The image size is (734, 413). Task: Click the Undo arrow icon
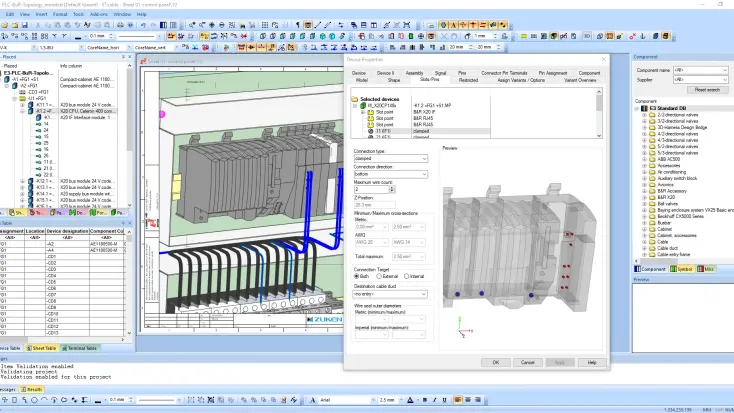point(144,25)
